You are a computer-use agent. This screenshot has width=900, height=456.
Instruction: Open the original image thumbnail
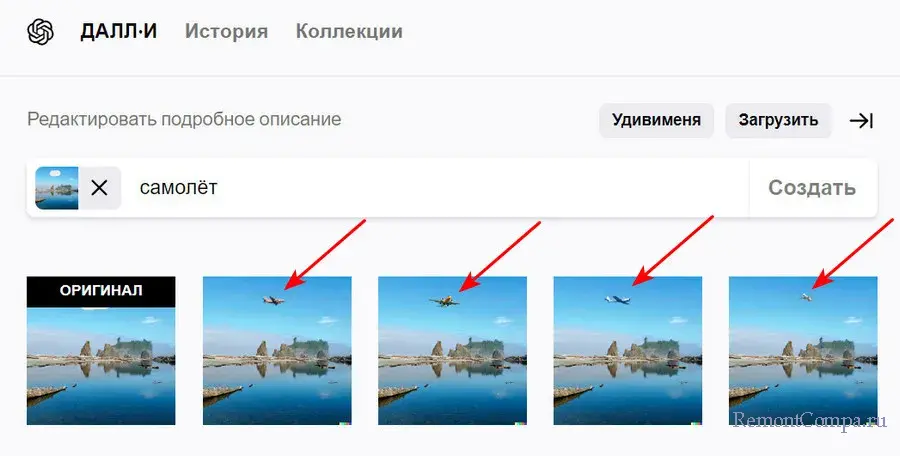tap(101, 350)
